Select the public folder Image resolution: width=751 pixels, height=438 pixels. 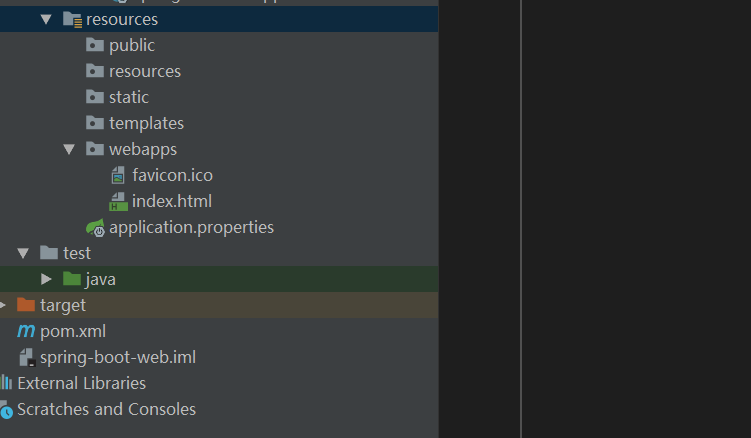(132, 45)
